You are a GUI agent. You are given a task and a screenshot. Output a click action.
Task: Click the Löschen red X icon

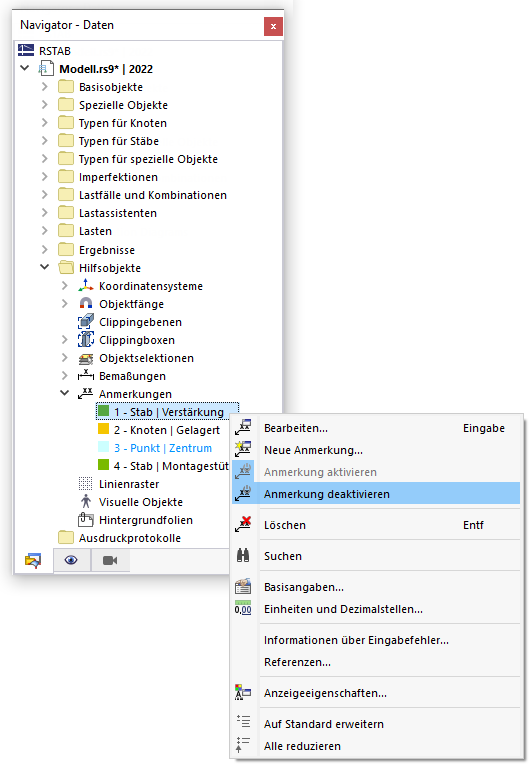point(243,525)
